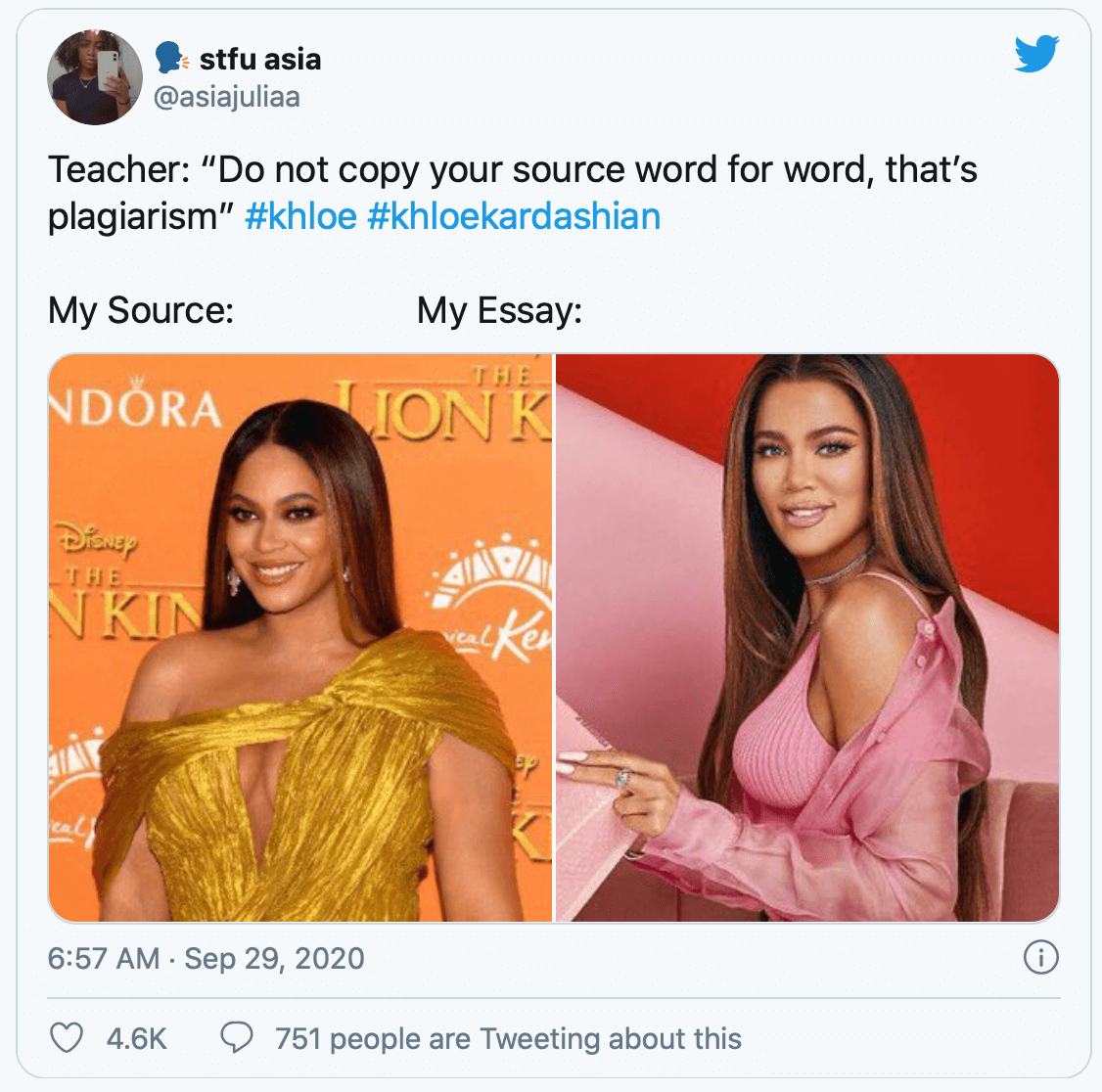Click the My Essay: caption text
Image resolution: width=1102 pixels, height=1092 pixels.
(500, 310)
